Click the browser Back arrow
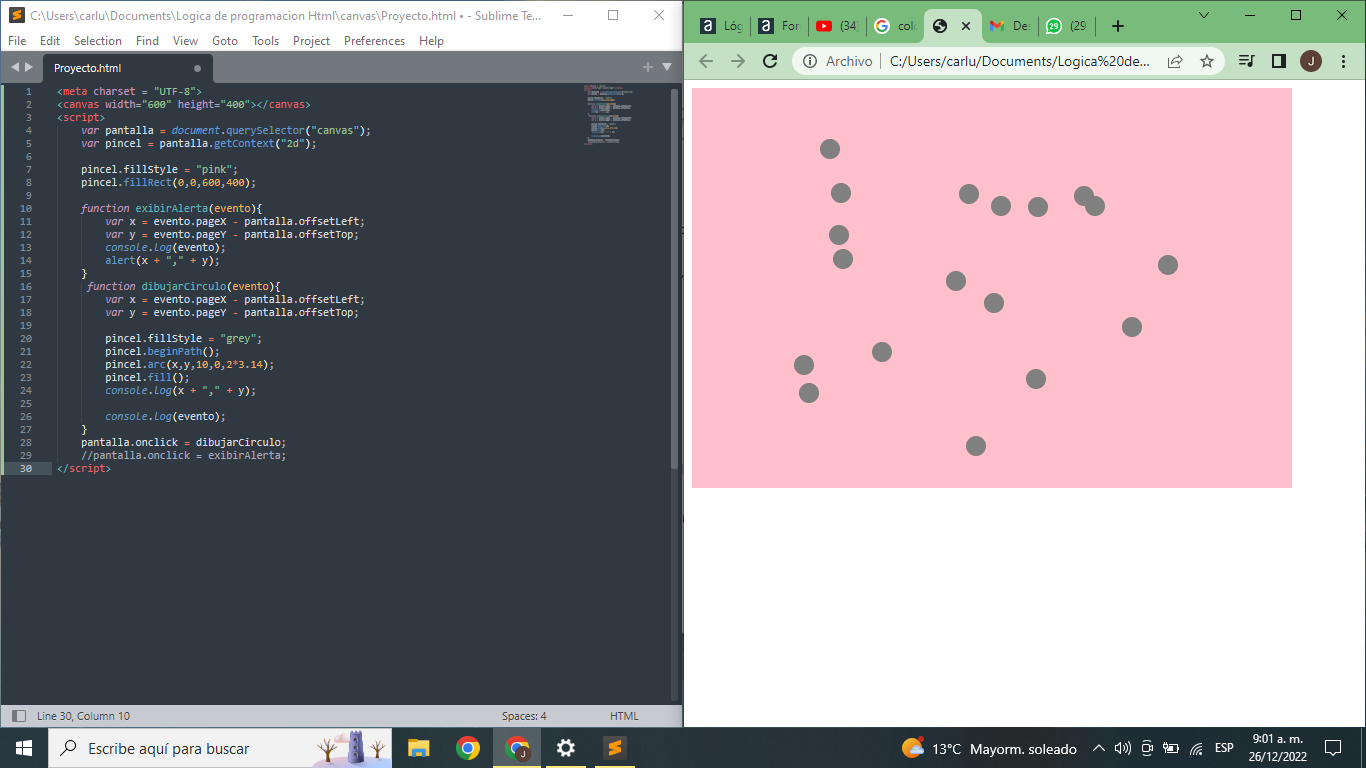The image size is (1366, 768). [706, 61]
